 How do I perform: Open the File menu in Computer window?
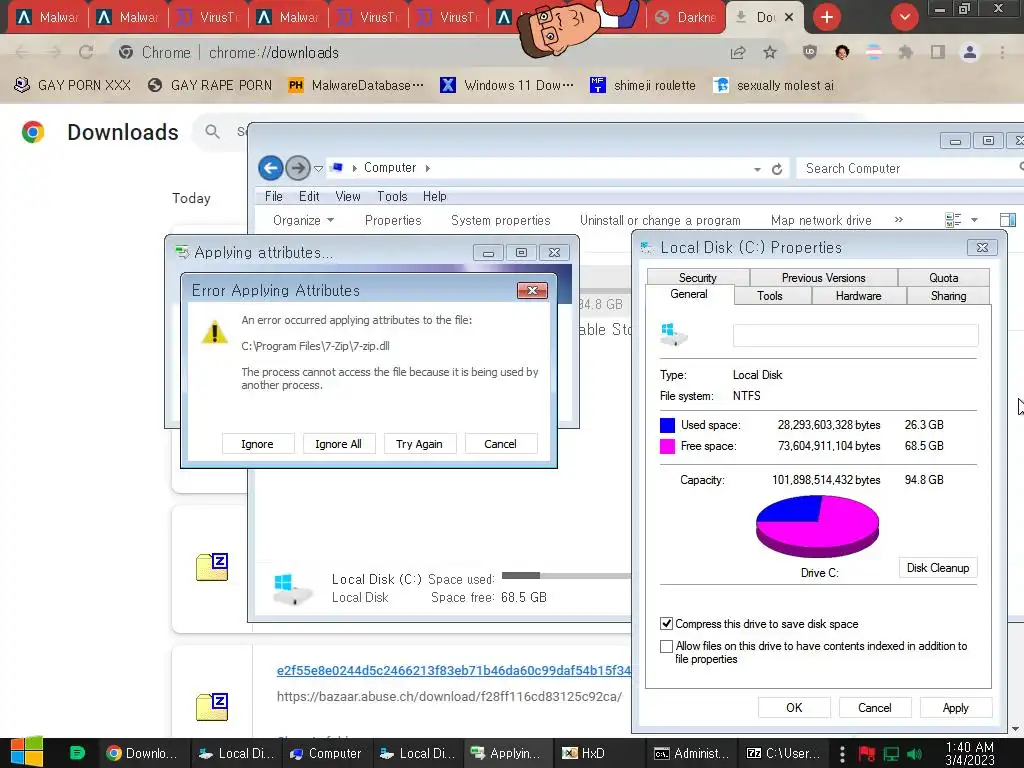[274, 197]
